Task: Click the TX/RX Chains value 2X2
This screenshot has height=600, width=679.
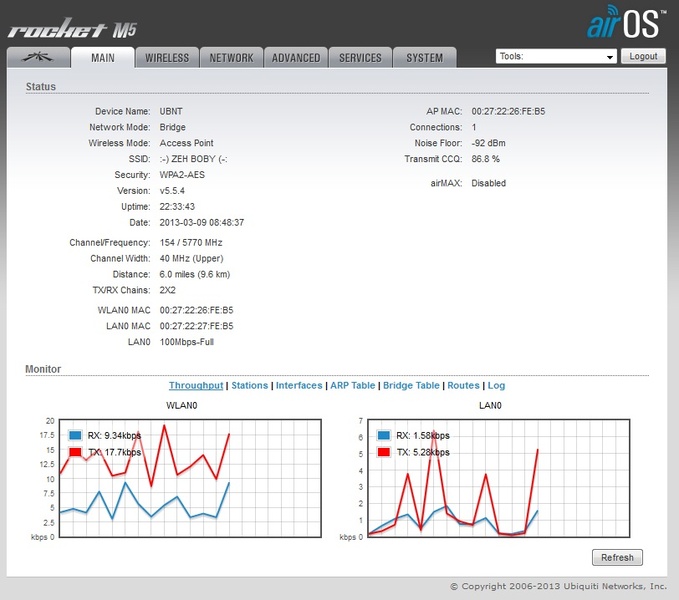Action: (167, 290)
